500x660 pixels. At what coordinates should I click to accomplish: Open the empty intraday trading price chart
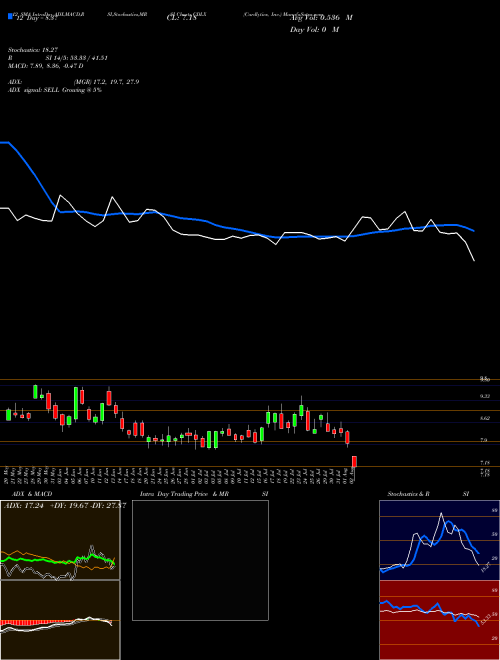point(200,560)
